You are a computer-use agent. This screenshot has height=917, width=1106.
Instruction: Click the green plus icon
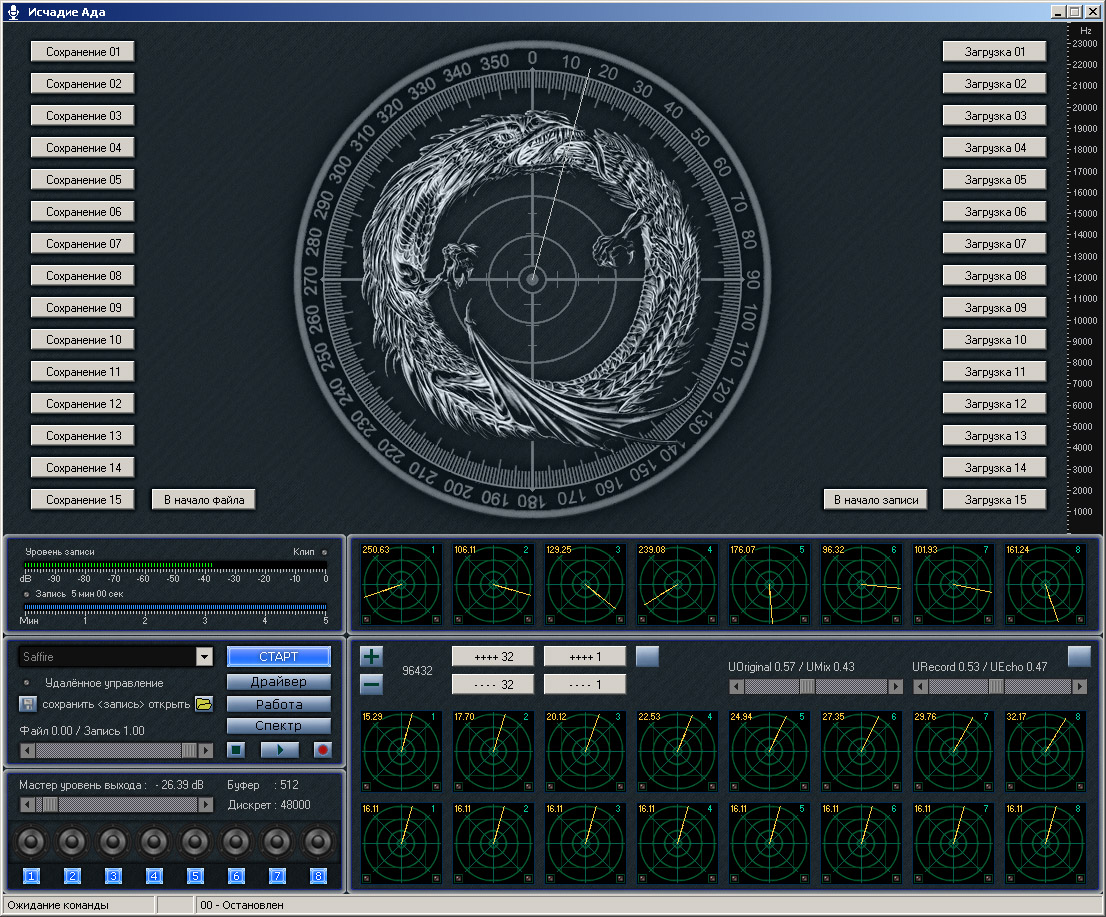371,657
